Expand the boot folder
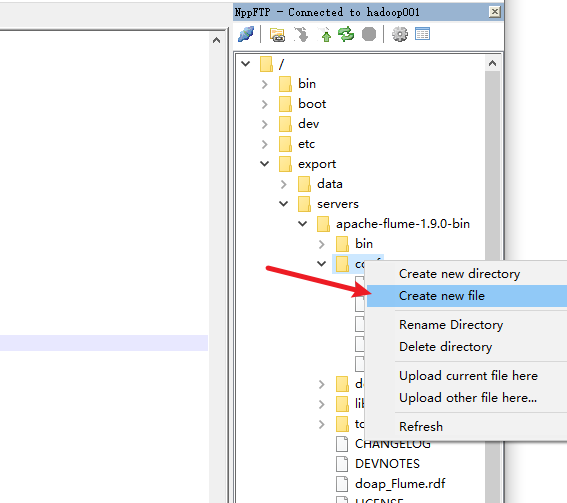The width and height of the screenshot is (567, 503). click(x=265, y=104)
